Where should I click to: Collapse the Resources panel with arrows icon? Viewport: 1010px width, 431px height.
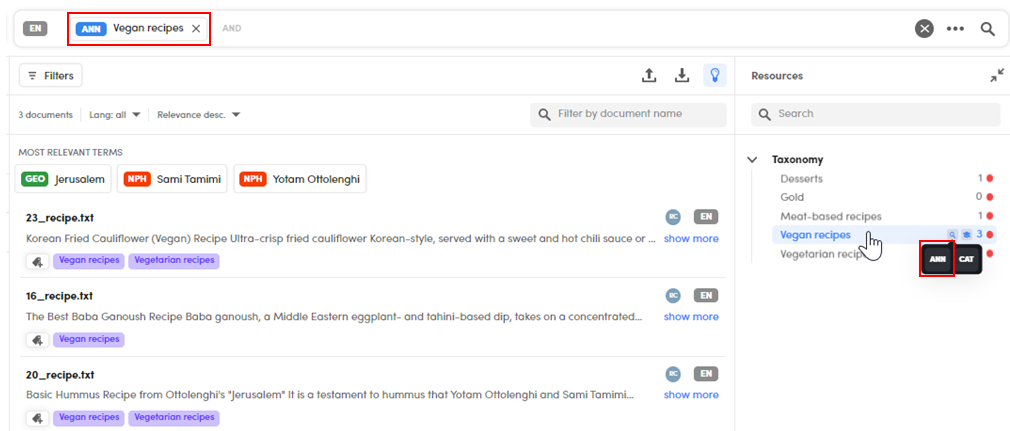997,75
